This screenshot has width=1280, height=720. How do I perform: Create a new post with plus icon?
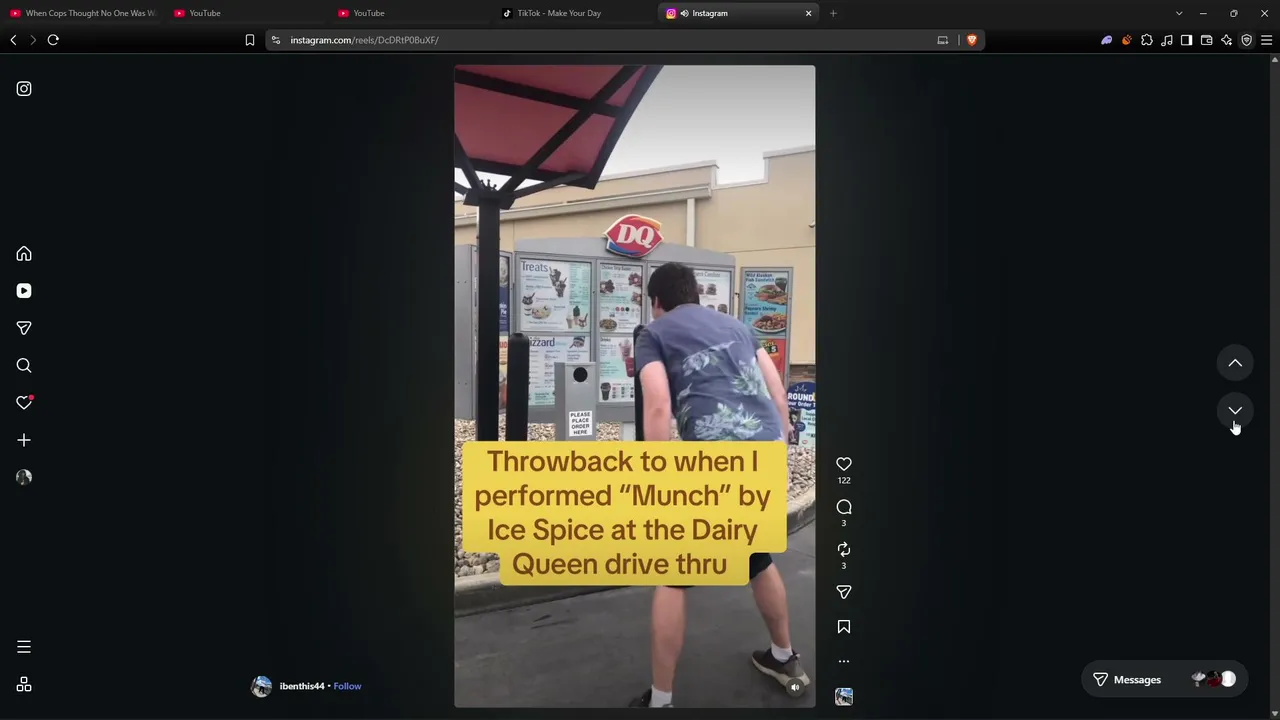click(x=24, y=440)
